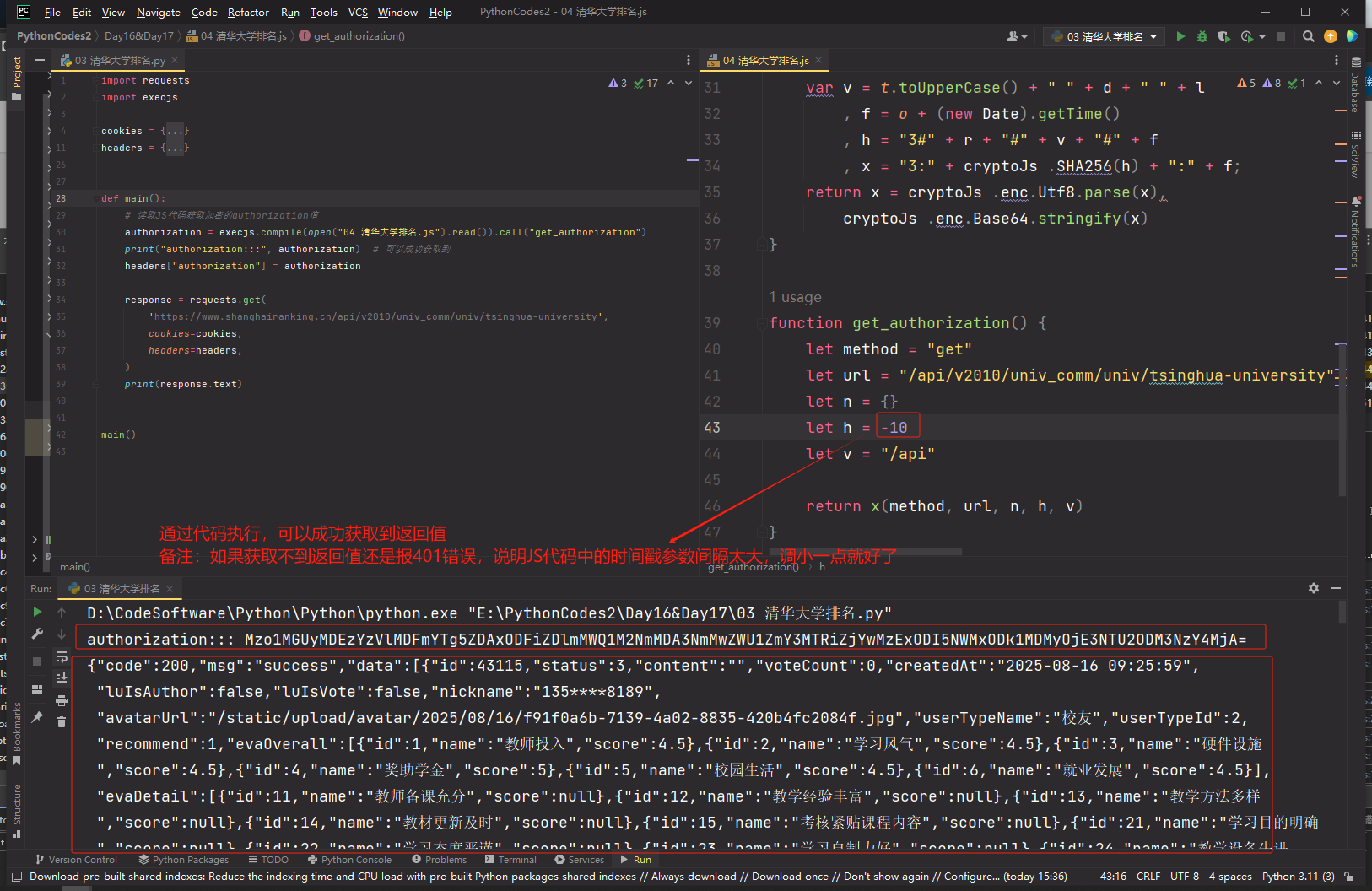Image resolution: width=1372 pixels, height=891 pixels.
Task: Open Run panel gear settings
Action: tap(1314, 588)
